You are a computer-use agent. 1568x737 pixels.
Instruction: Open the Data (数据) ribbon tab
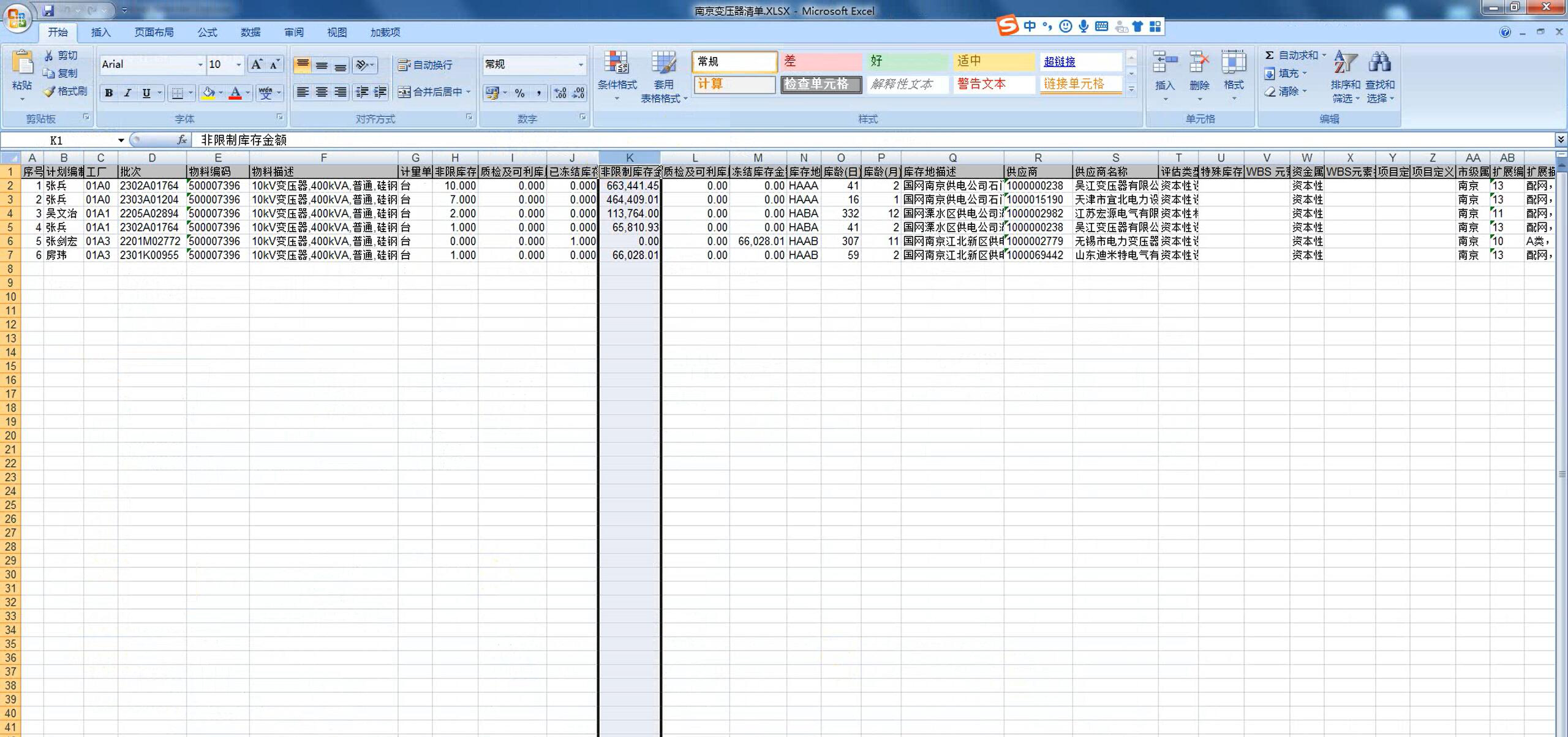tap(250, 32)
